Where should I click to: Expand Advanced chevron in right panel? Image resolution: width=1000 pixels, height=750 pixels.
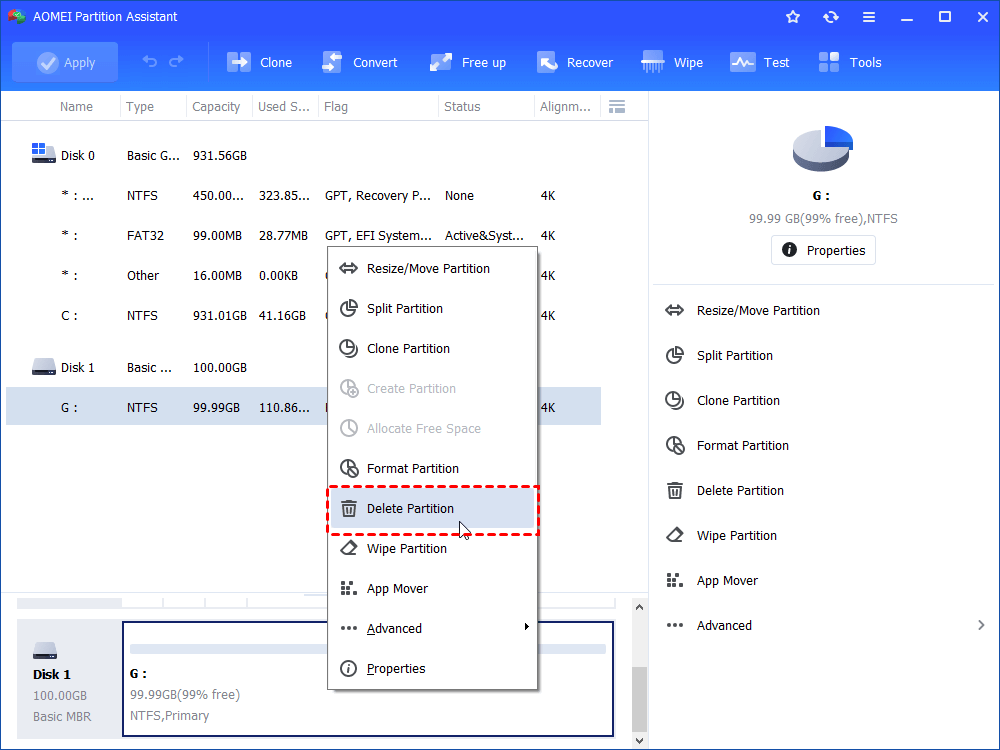click(981, 626)
